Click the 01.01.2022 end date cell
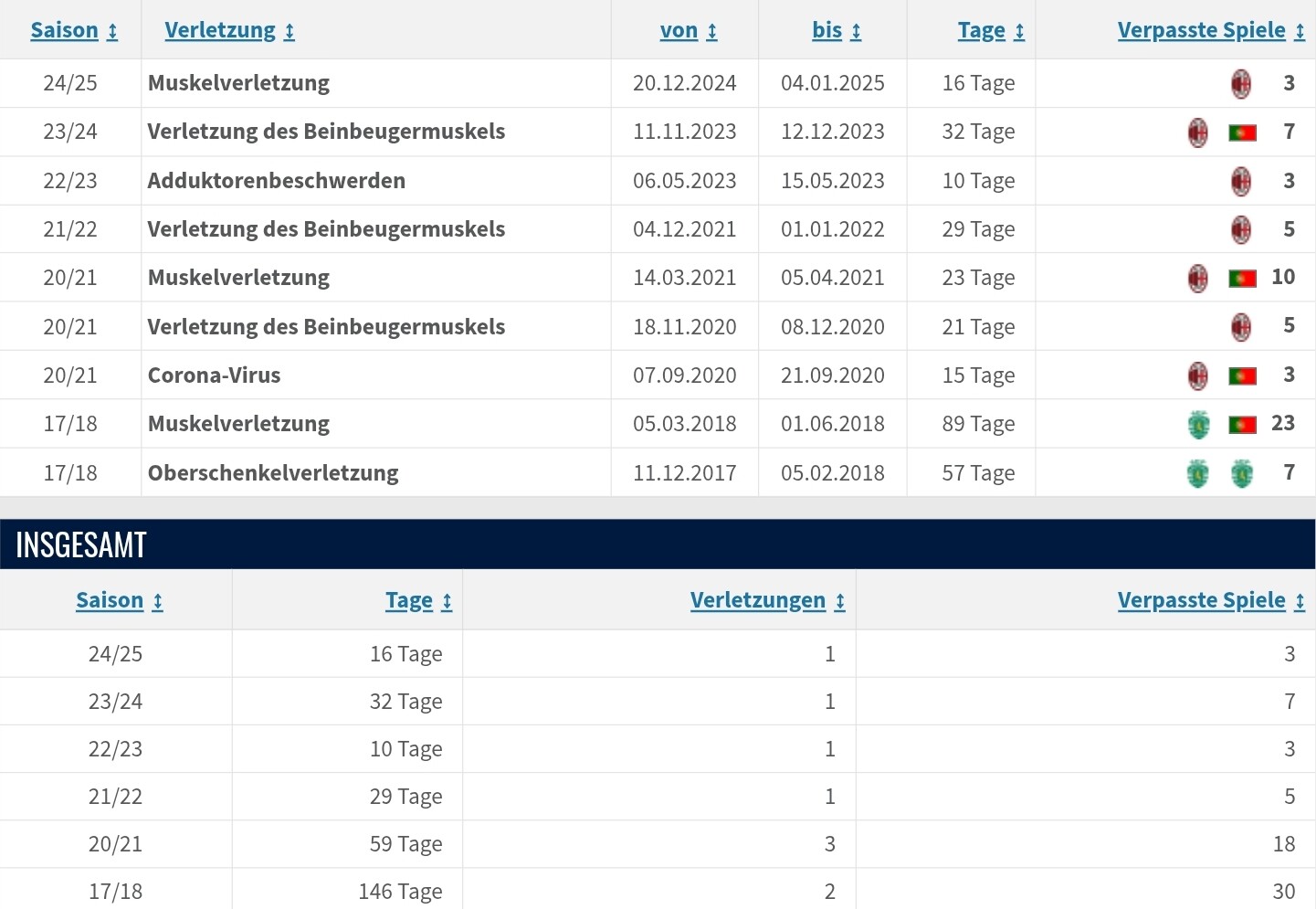Screen dimensions: 1316x909 833,229
